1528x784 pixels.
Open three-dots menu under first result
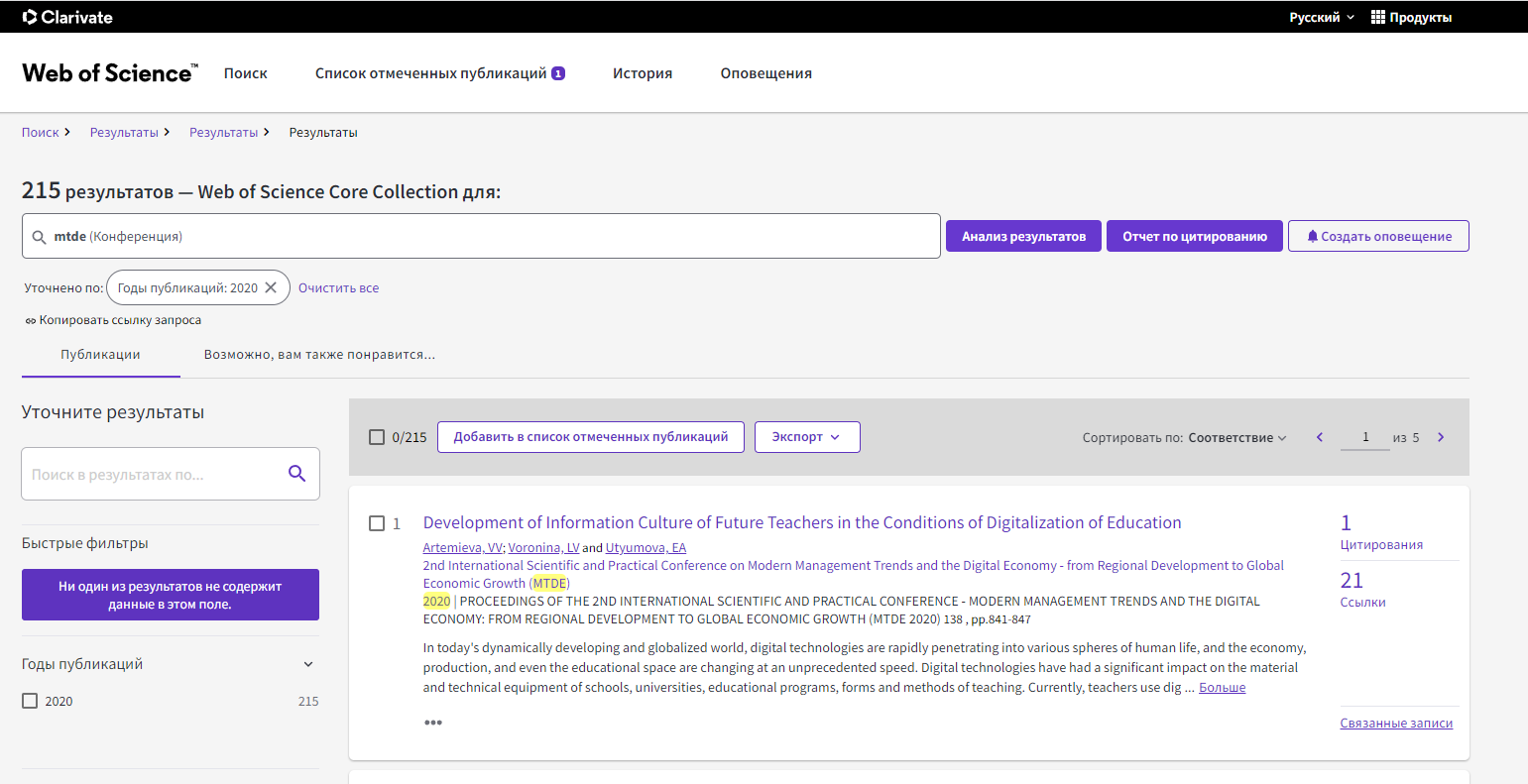click(433, 723)
